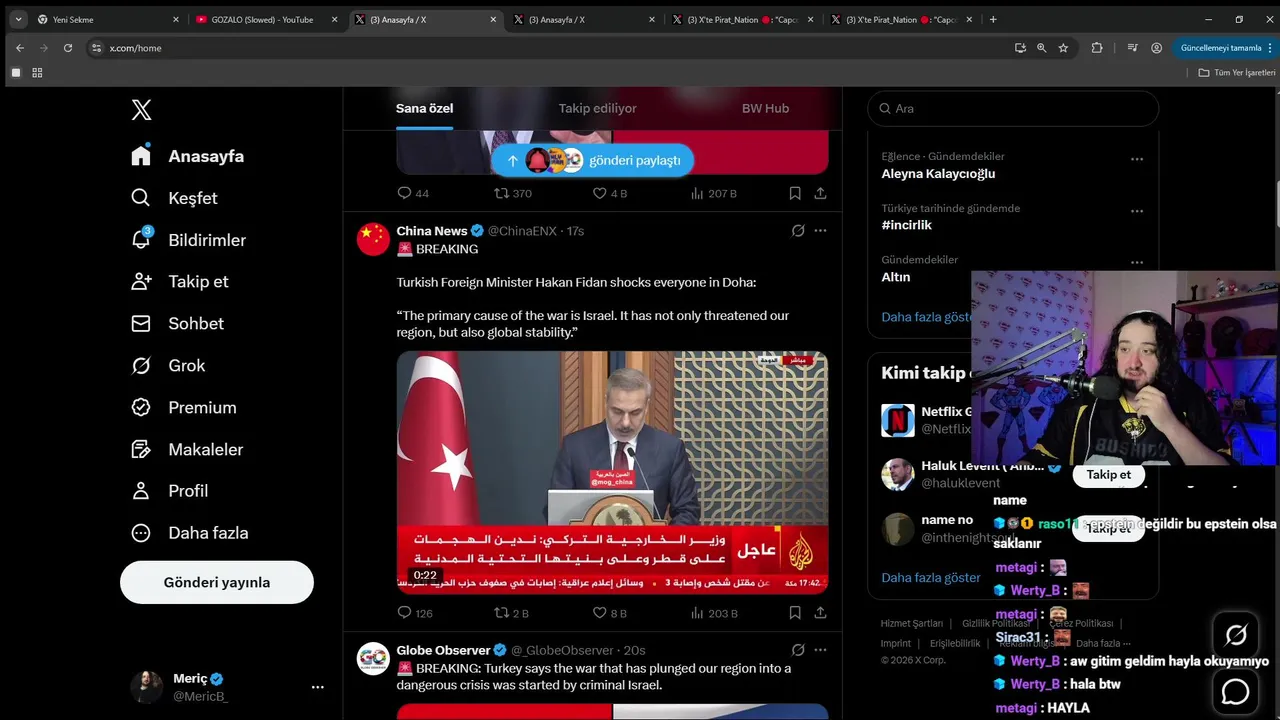1280x720 pixels.
Task: Open more options for #incirlik trend
Action: coord(1136,211)
